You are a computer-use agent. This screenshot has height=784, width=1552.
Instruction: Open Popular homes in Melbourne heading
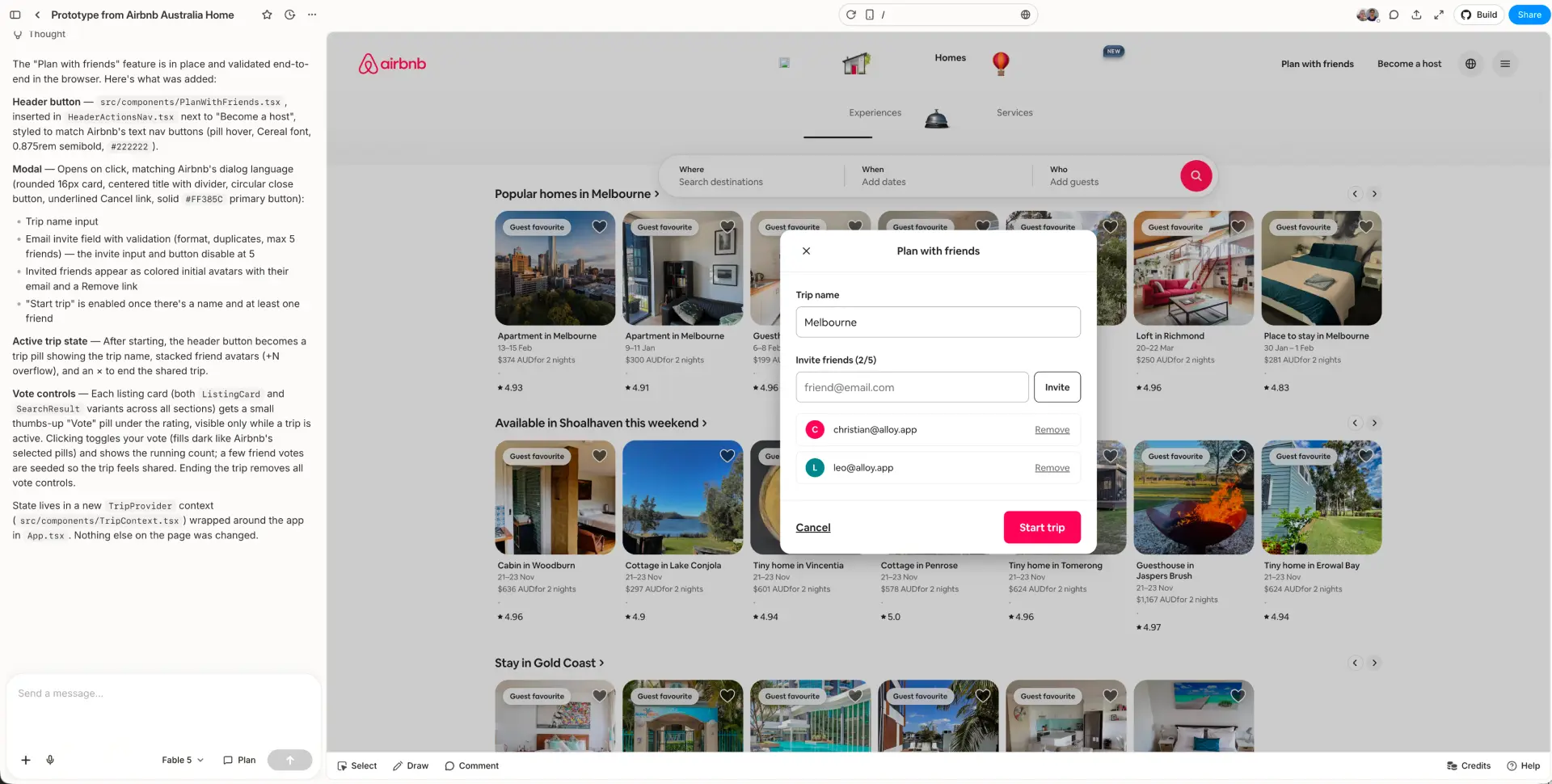pos(576,194)
